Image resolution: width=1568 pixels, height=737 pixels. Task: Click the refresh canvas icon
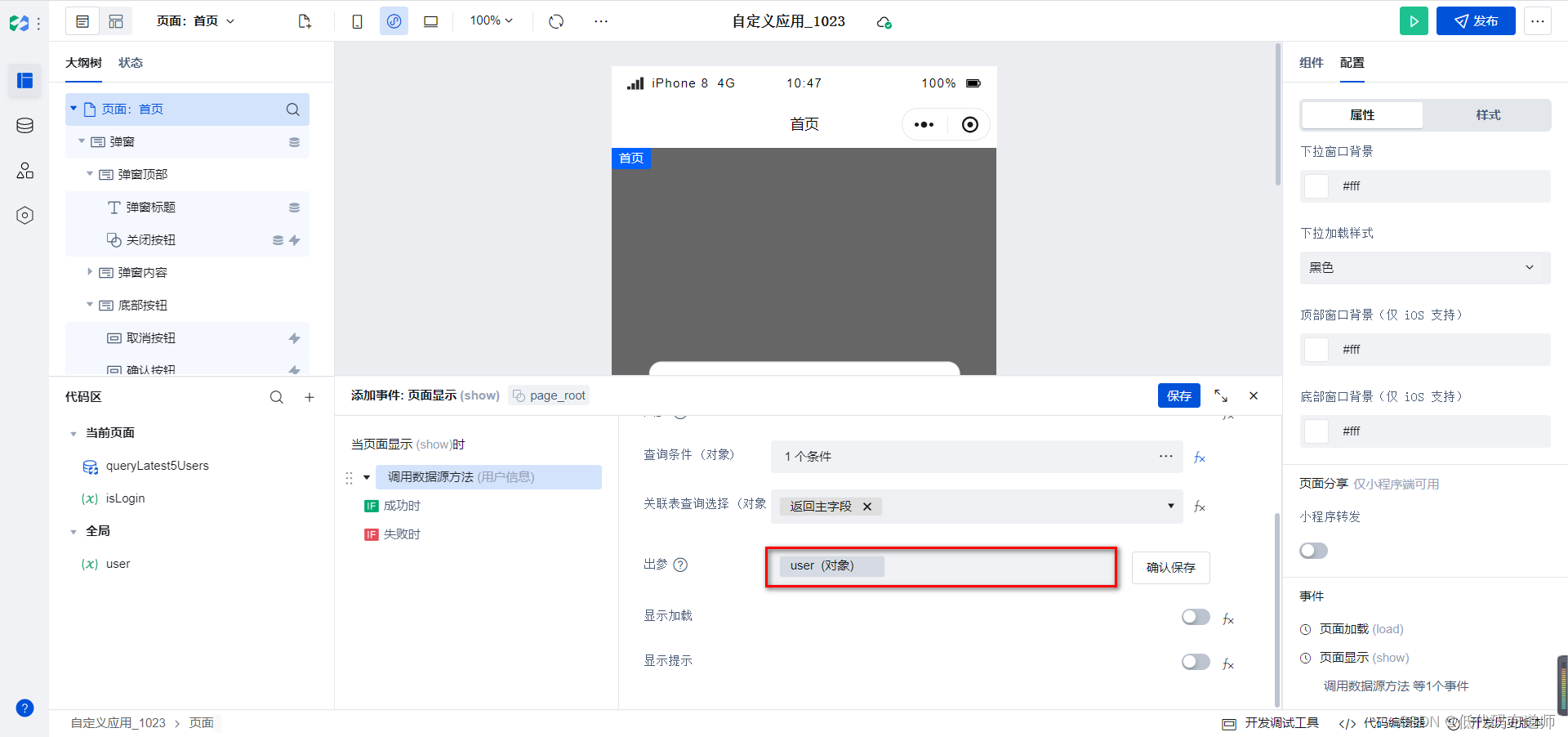[556, 21]
